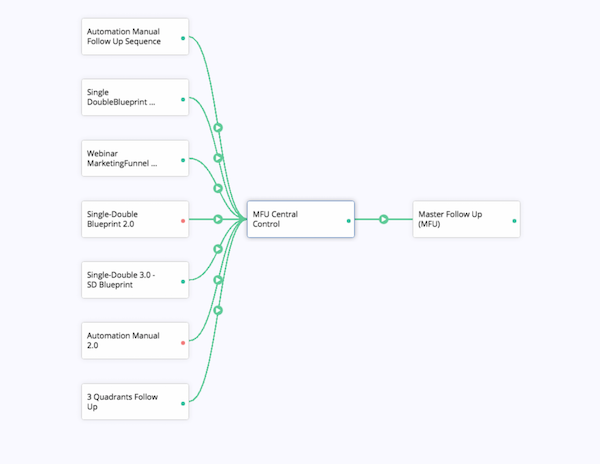
Task: Open the Master Follow Up (MFU) node
Action: [466, 219]
